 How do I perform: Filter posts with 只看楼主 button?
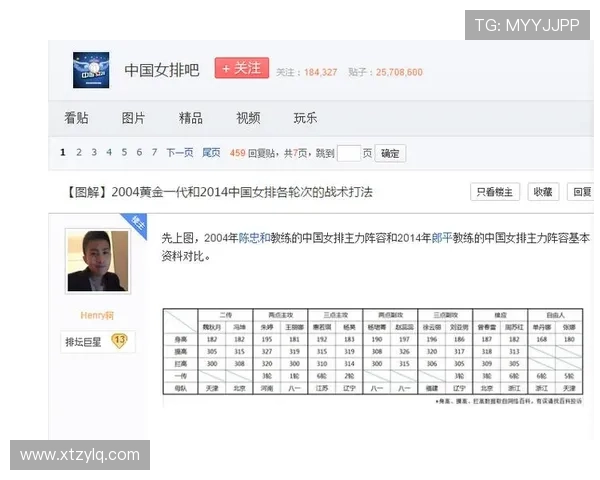coord(495,192)
